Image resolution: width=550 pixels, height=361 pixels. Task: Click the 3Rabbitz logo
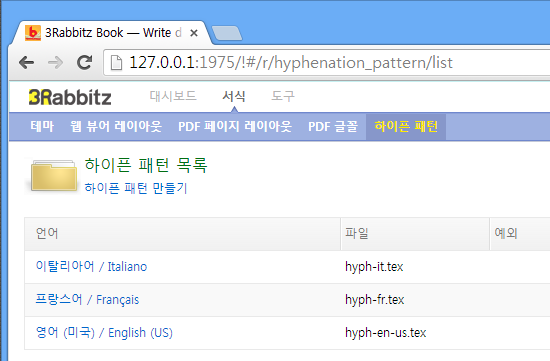[x=70, y=97]
